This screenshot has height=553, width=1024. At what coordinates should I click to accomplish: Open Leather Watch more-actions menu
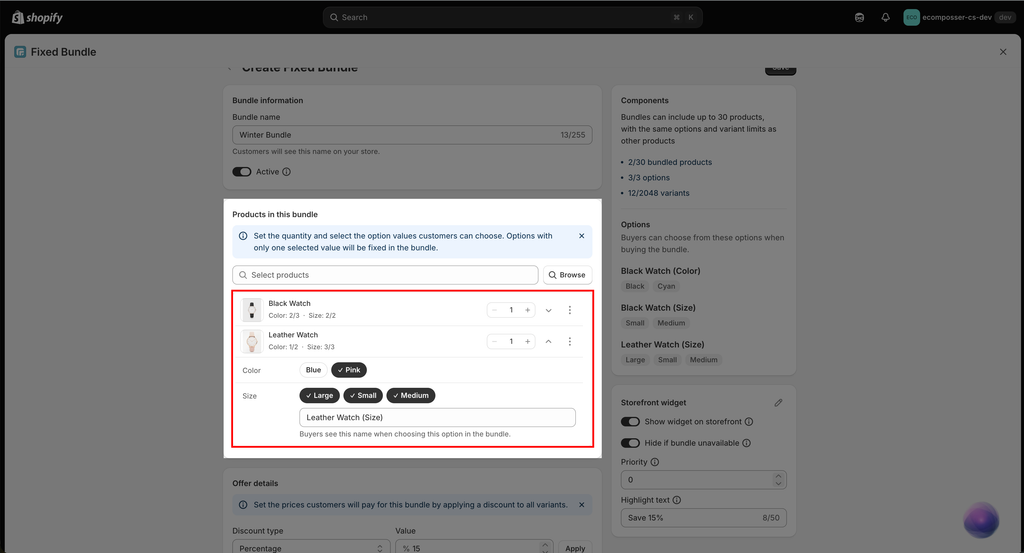point(569,341)
